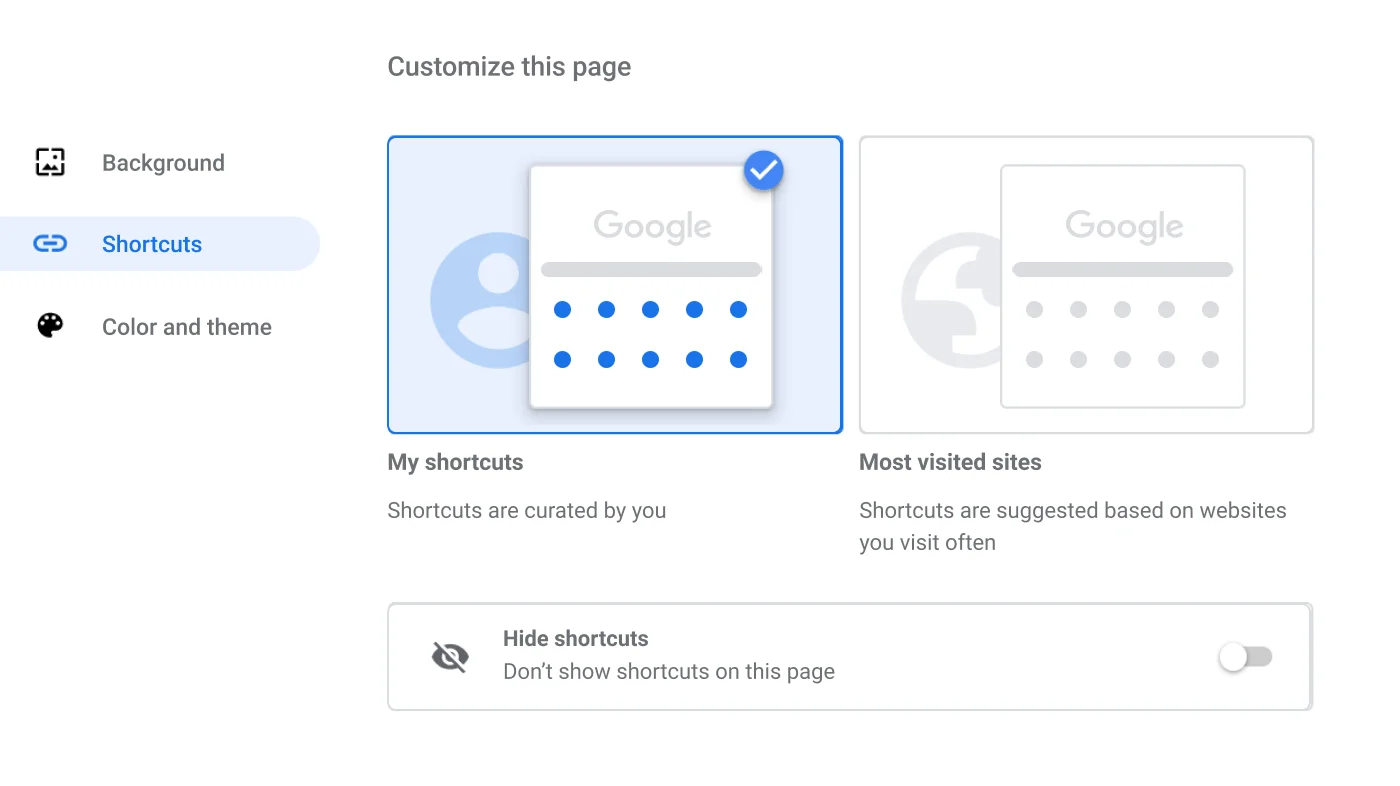Click the palette icon for Color and theme
The width and height of the screenshot is (1400, 786).
click(x=49, y=326)
